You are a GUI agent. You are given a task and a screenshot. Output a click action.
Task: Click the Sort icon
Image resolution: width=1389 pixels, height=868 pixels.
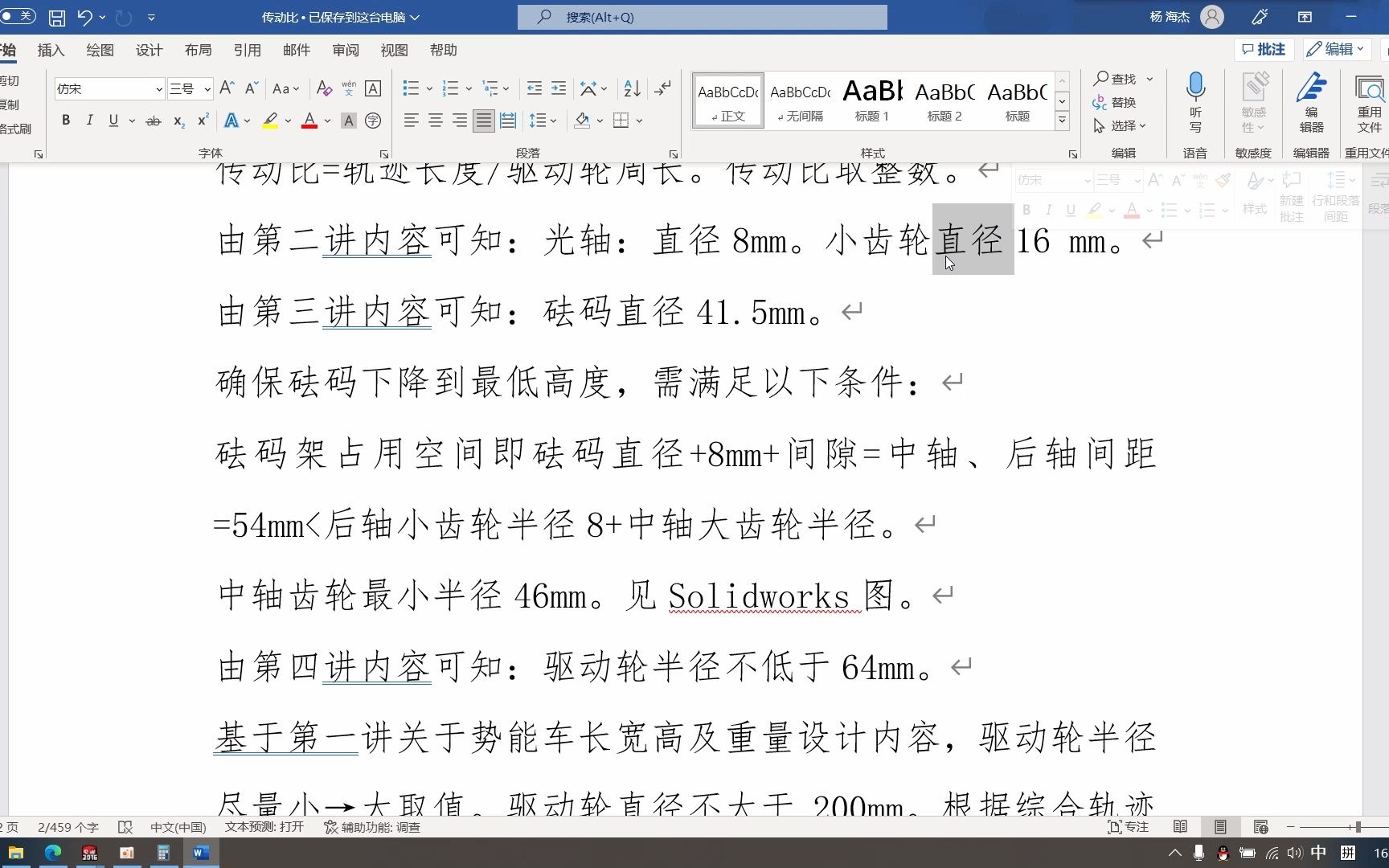pyautogui.click(x=633, y=88)
